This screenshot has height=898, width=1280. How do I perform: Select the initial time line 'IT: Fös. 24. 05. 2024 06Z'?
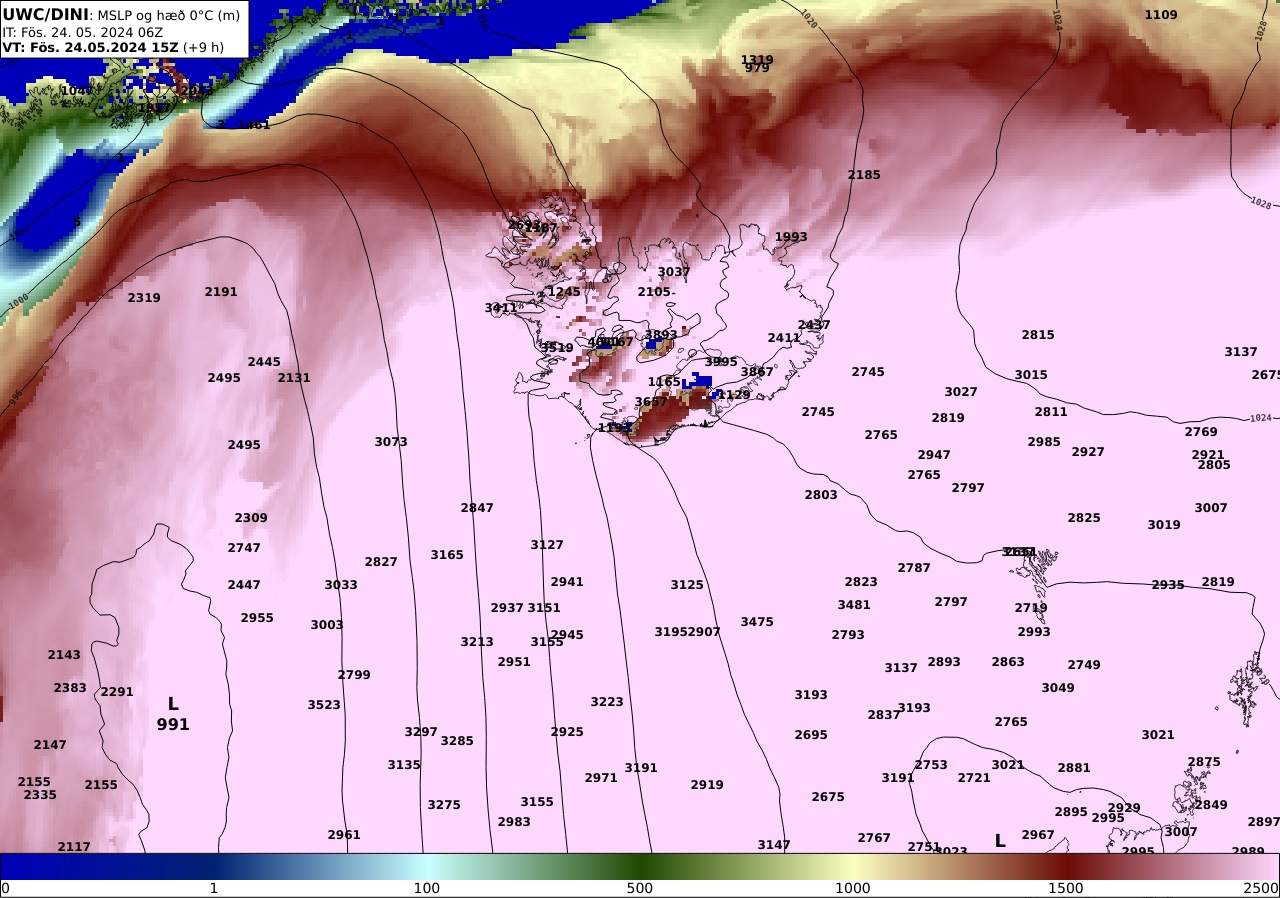[83, 31]
